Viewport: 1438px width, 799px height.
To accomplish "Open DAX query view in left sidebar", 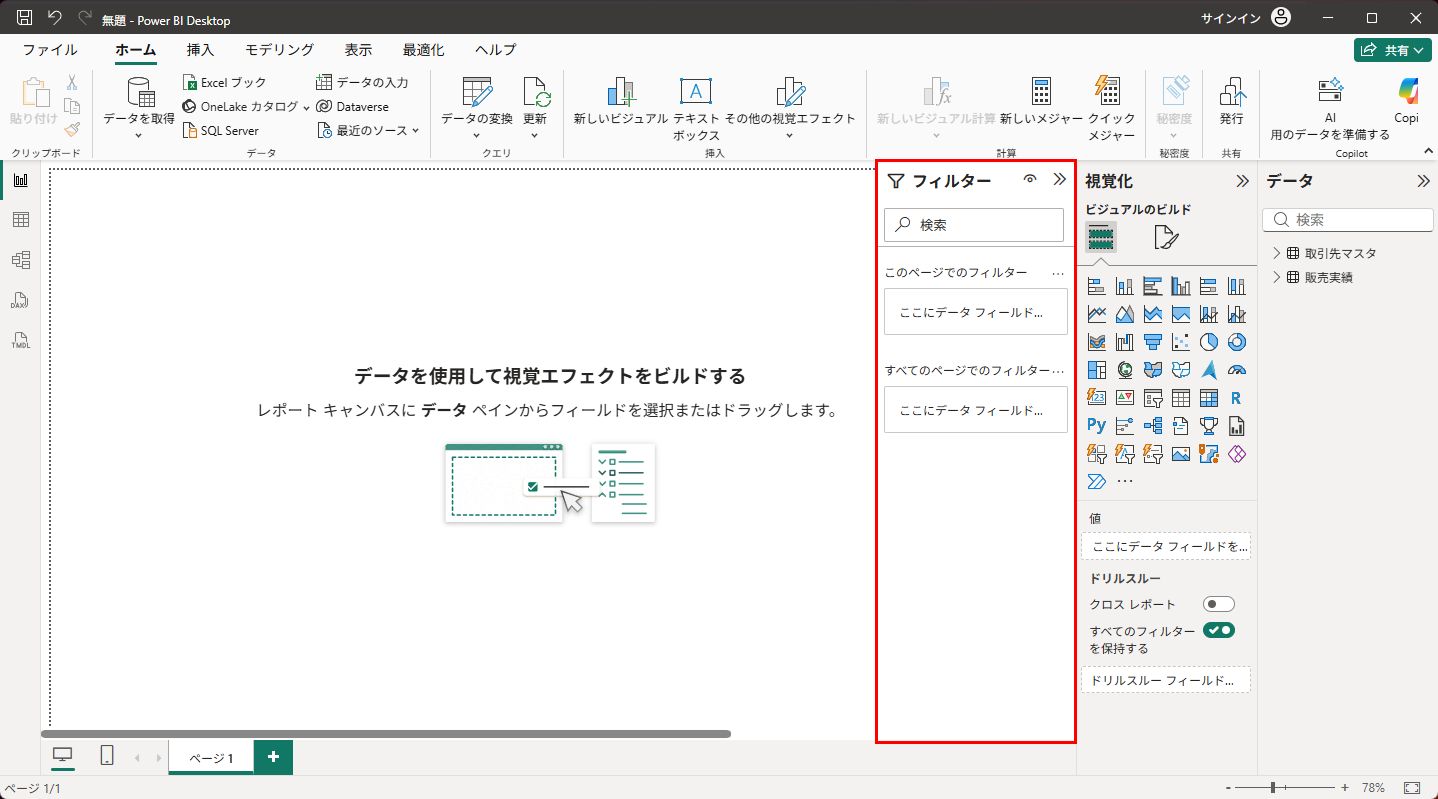I will click(x=21, y=300).
